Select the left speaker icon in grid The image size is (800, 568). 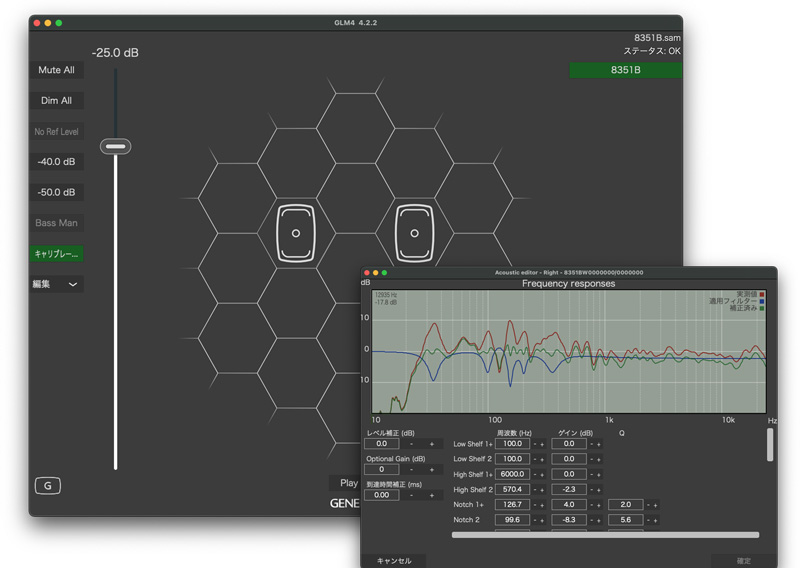coord(296,233)
